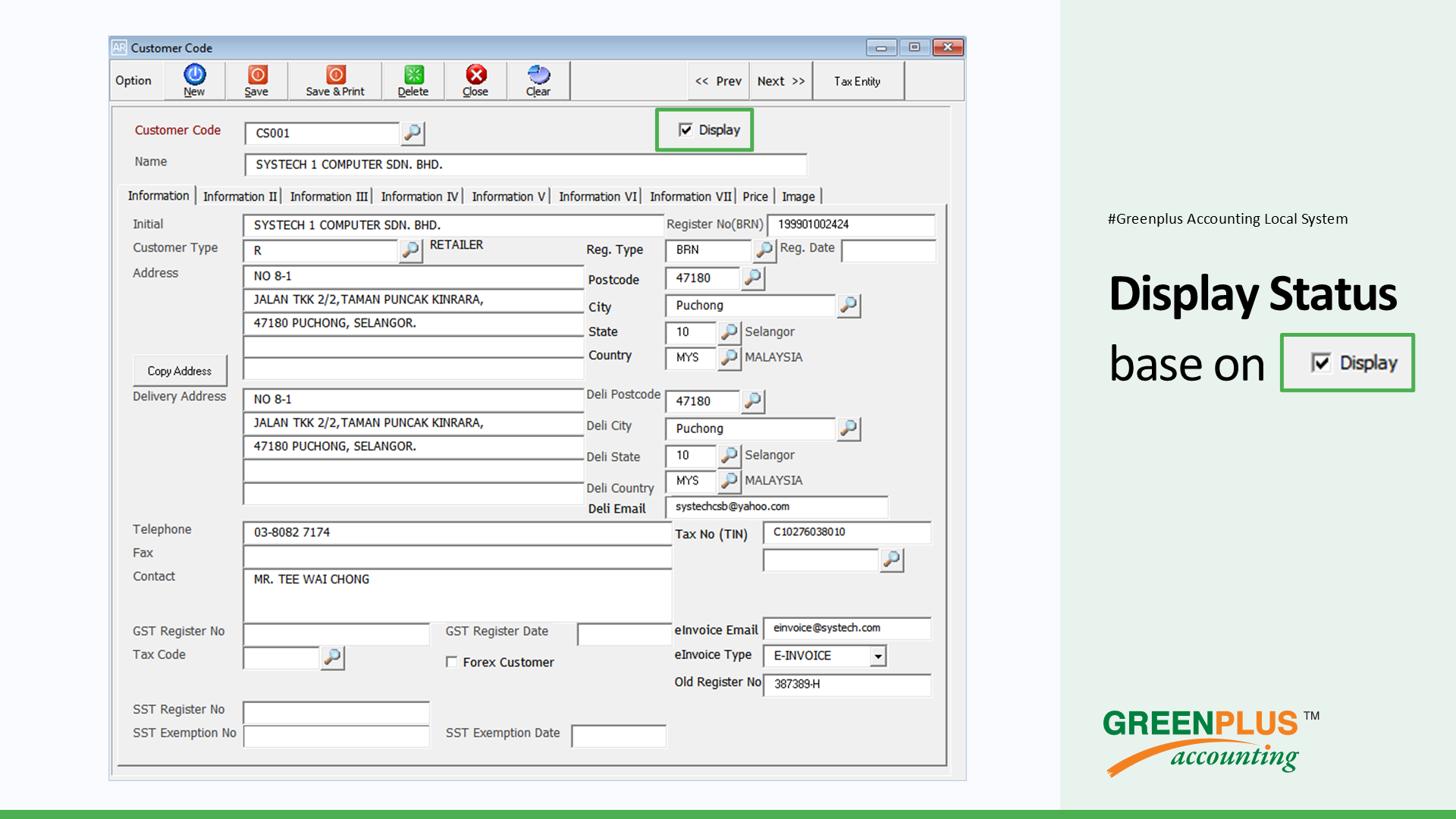This screenshot has width=1456, height=819.
Task: Open Customer Code search magnifier
Action: click(413, 133)
